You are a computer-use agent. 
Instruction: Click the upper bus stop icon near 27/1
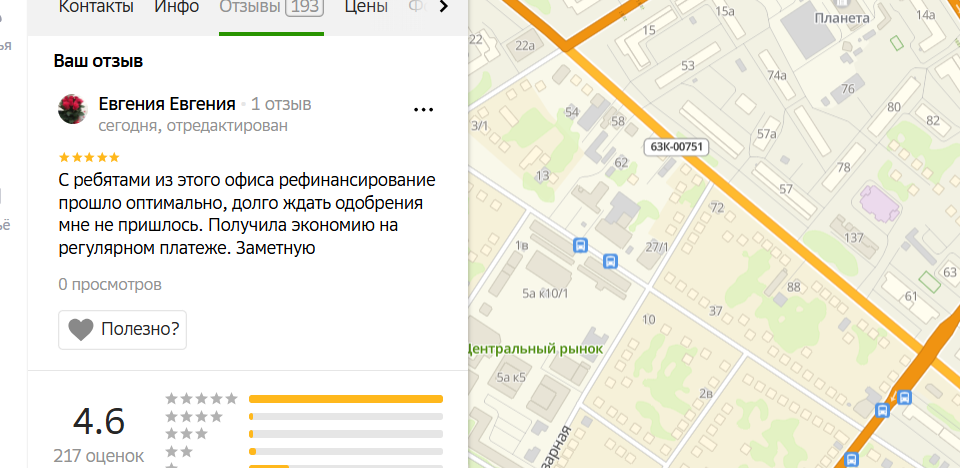tap(580, 246)
